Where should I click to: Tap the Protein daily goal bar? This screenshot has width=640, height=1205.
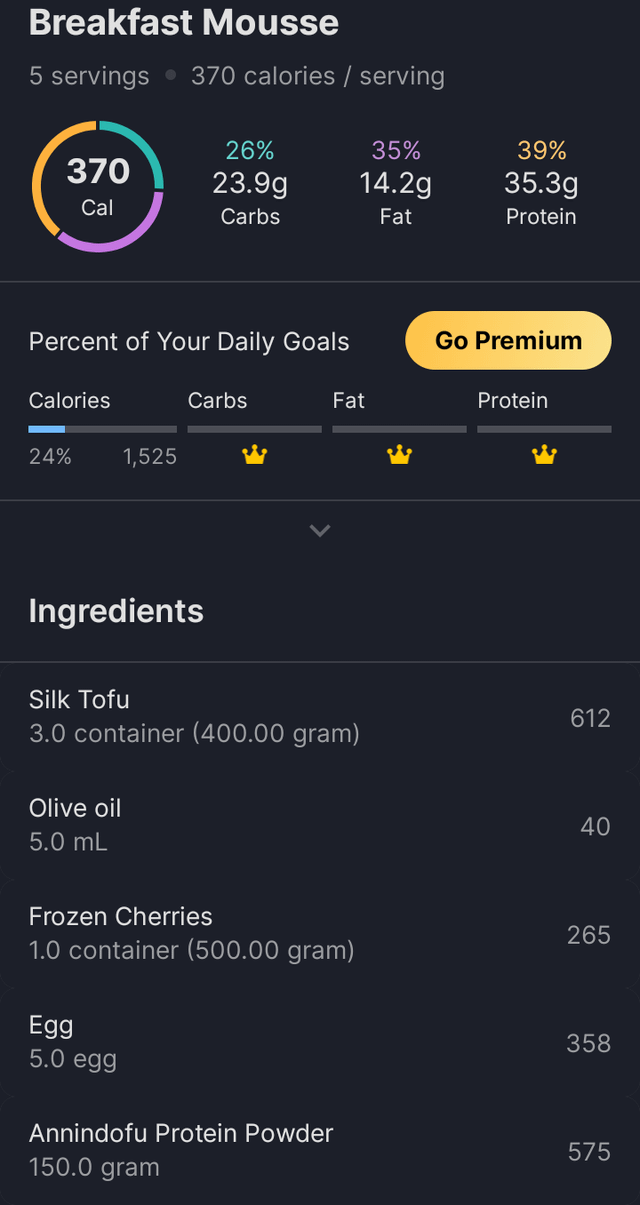pyautogui.click(x=544, y=429)
